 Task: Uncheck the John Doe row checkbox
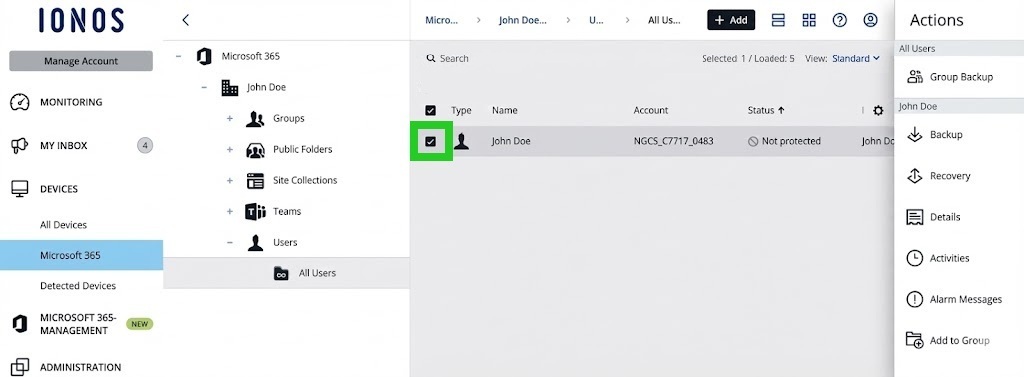point(430,141)
